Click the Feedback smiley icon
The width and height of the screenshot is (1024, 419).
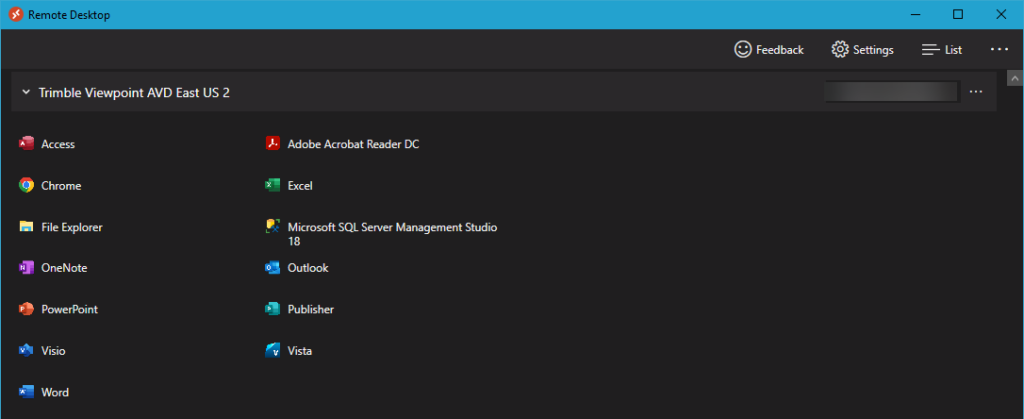coord(743,50)
